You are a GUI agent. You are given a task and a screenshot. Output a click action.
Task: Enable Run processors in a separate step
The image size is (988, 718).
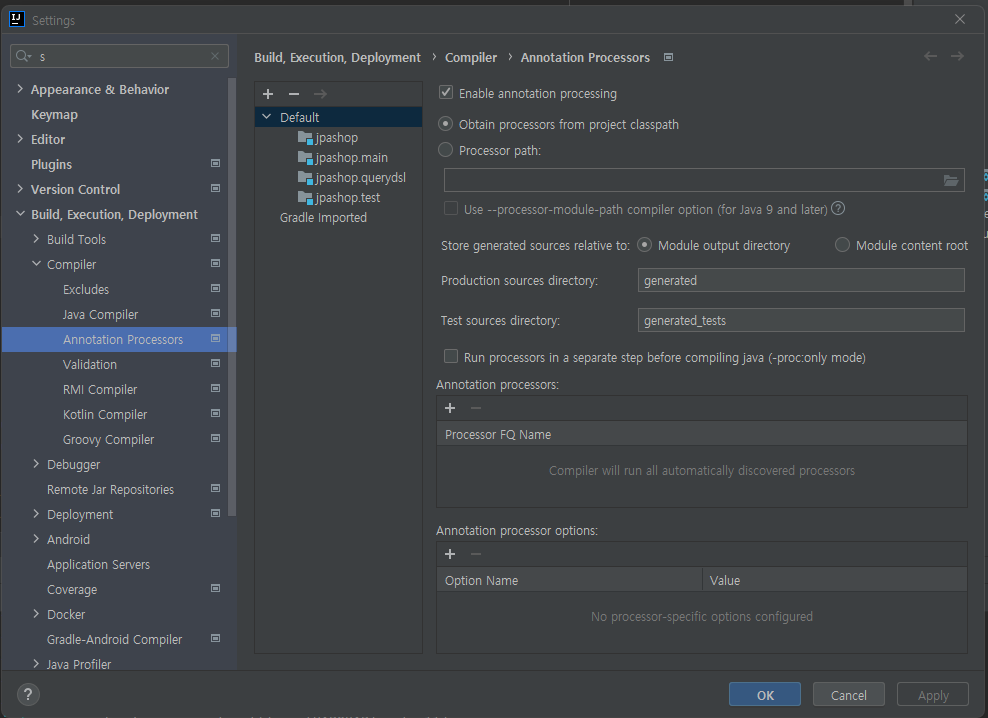point(451,357)
